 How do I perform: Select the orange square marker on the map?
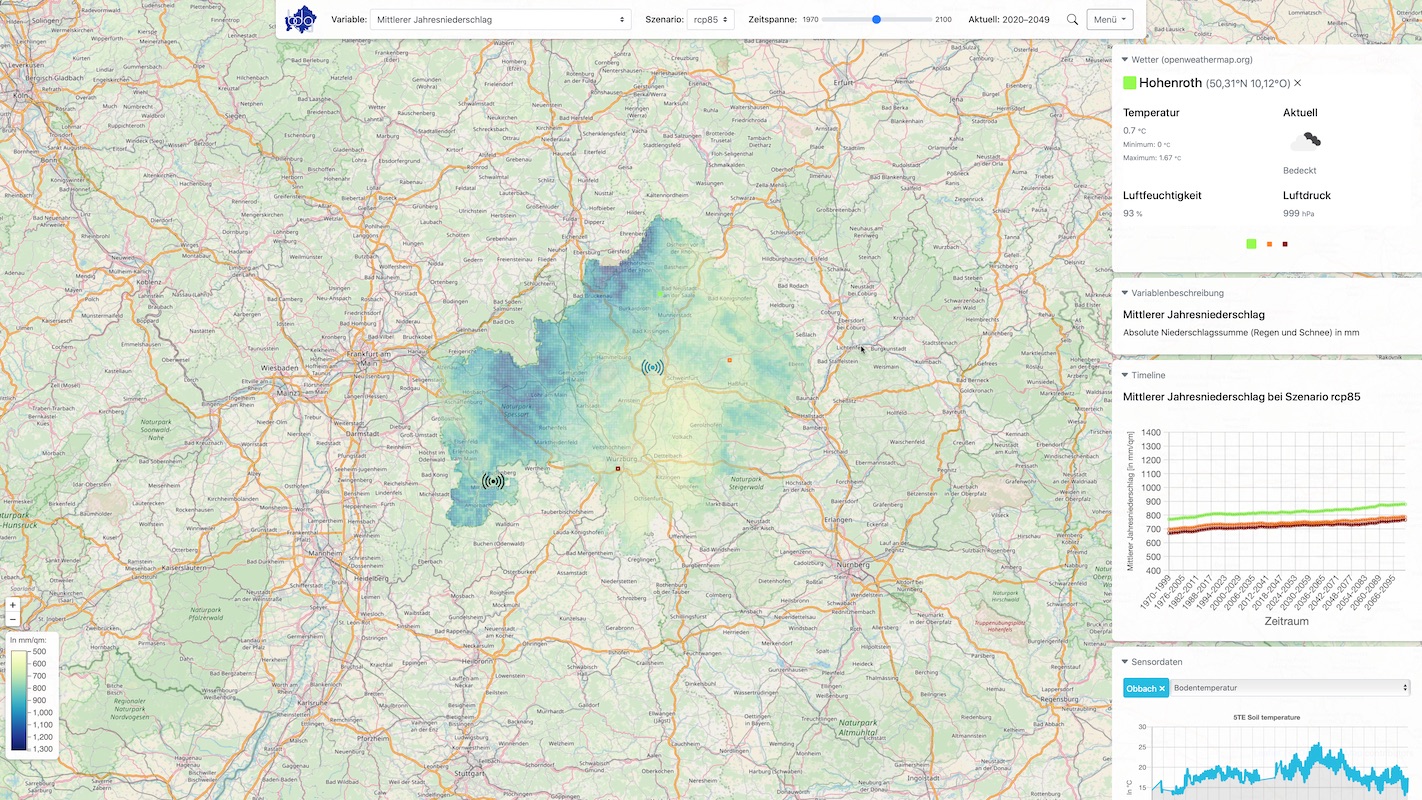pos(730,360)
